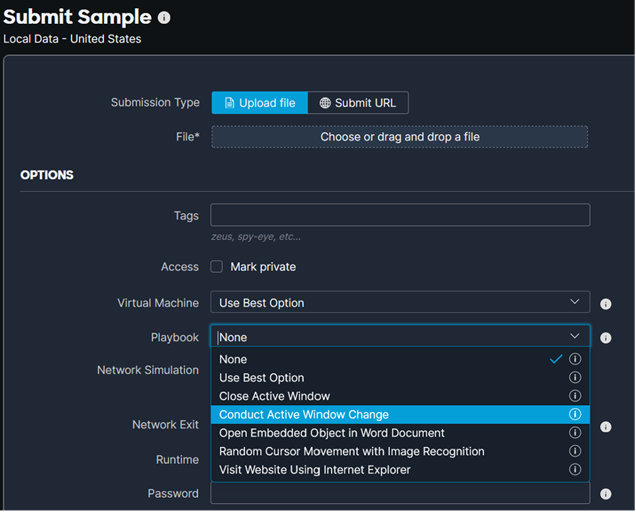
Task: Open info for None playbook option
Action: 575,359
